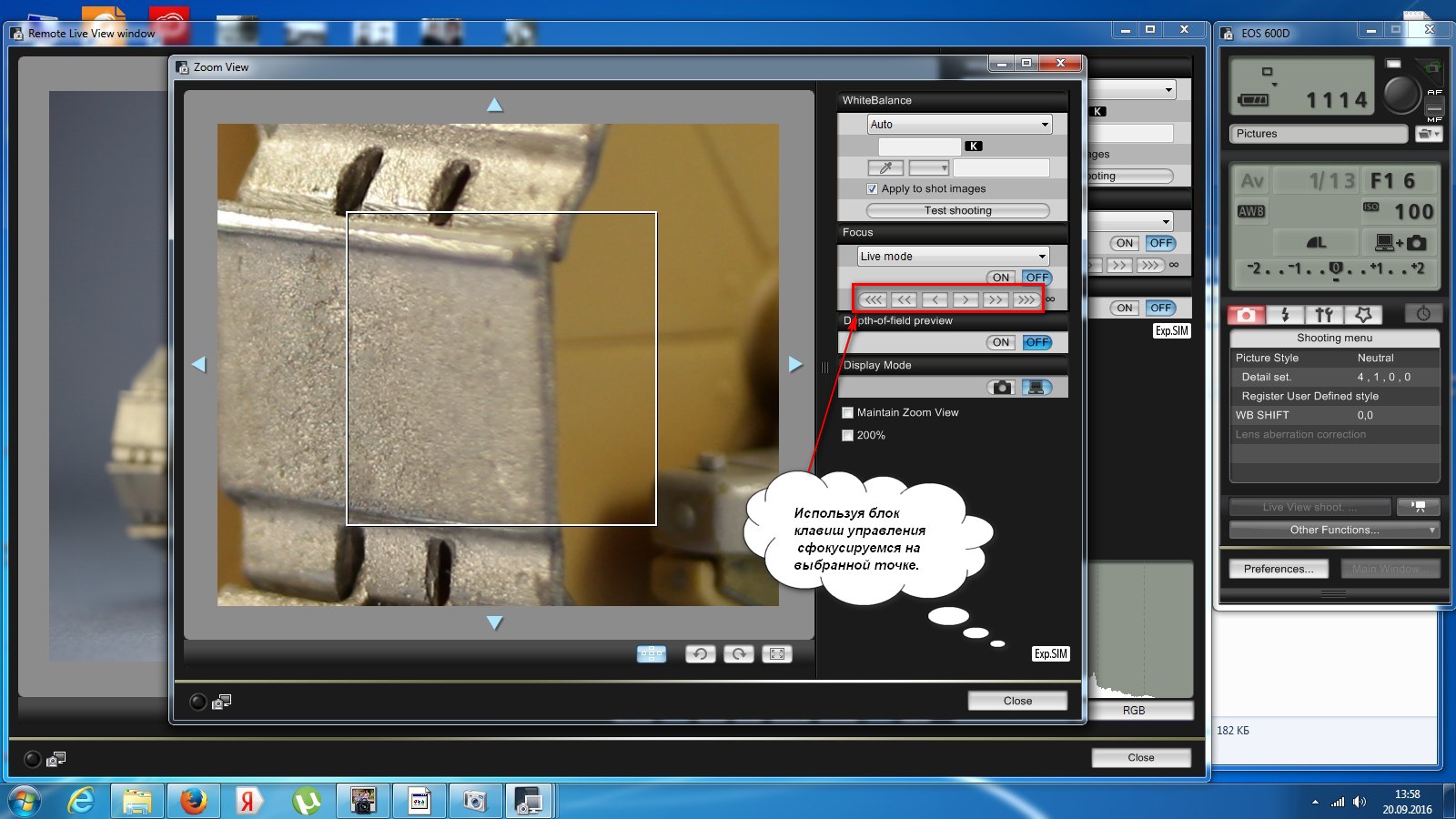Viewport: 1456px width, 819px height.
Task: Click the AF/MF lens switch in EOS 600D window
Action: click(1434, 106)
